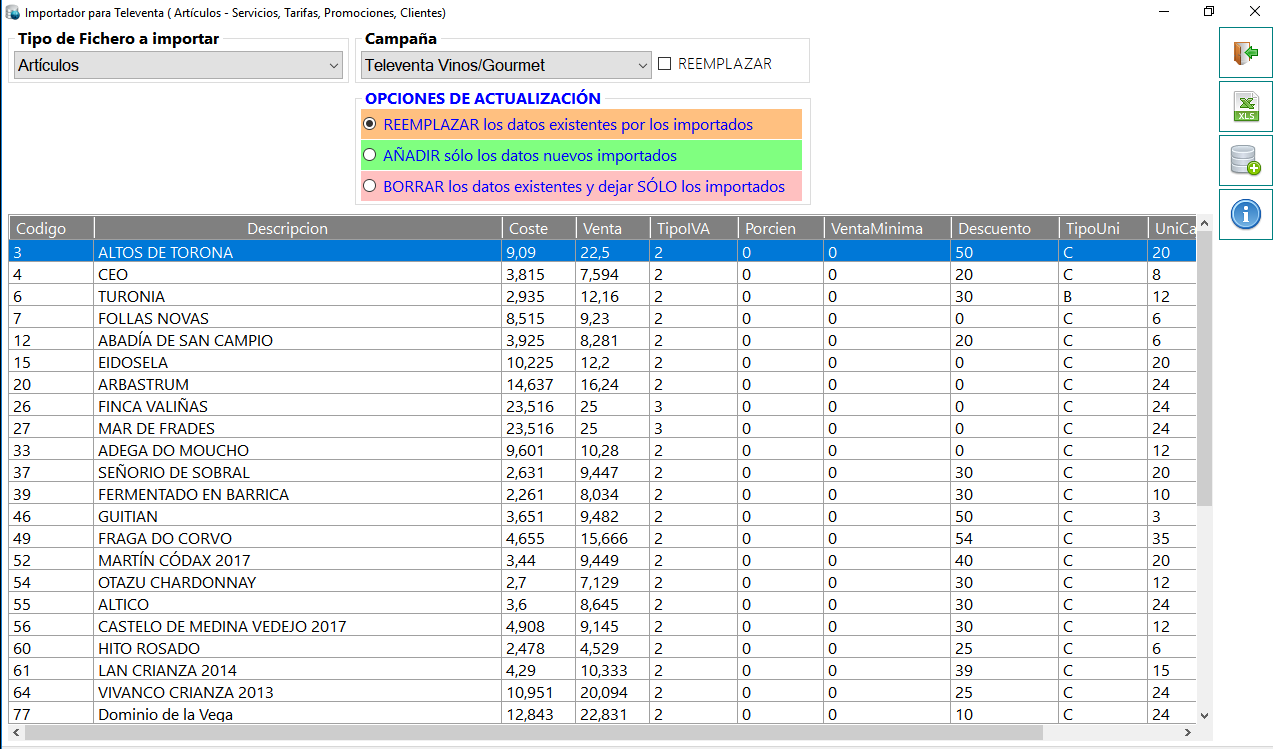Tick the REEMPLAZAR checkbox next to Campaña
This screenshot has height=749, width=1273.
pyautogui.click(x=664, y=64)
